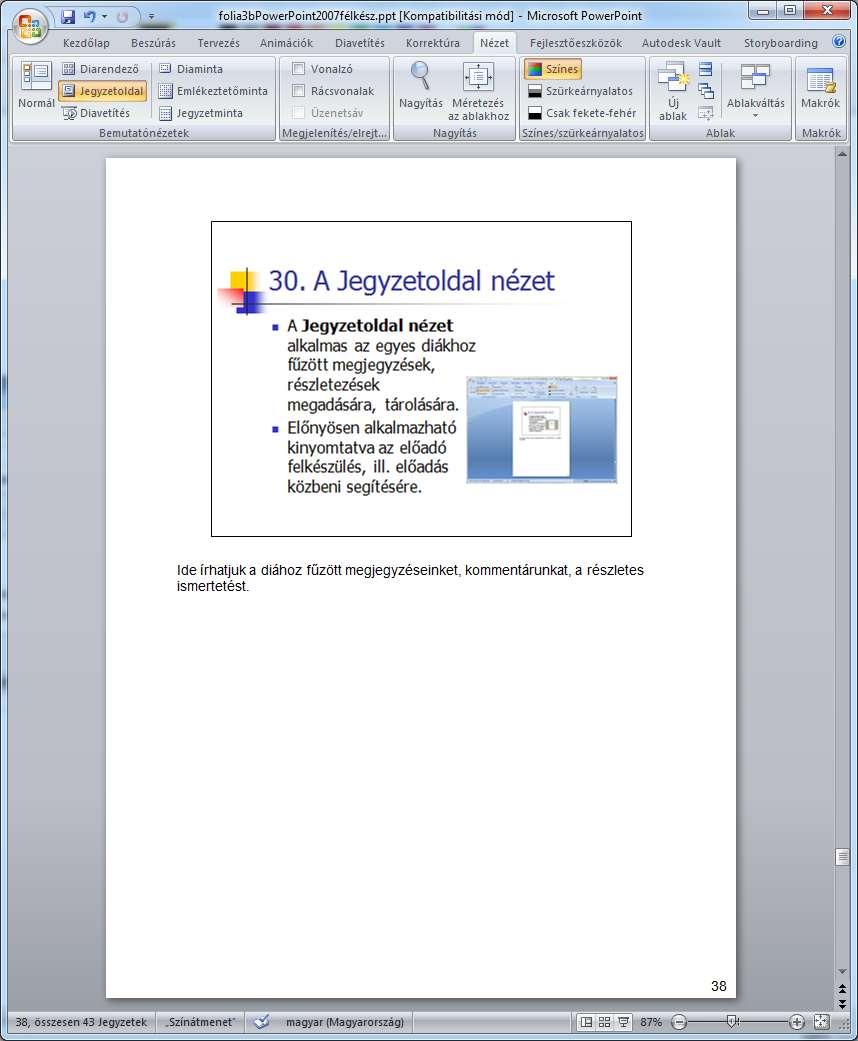Go to the next slide with the double down arrow

(x=842, y=1004)
